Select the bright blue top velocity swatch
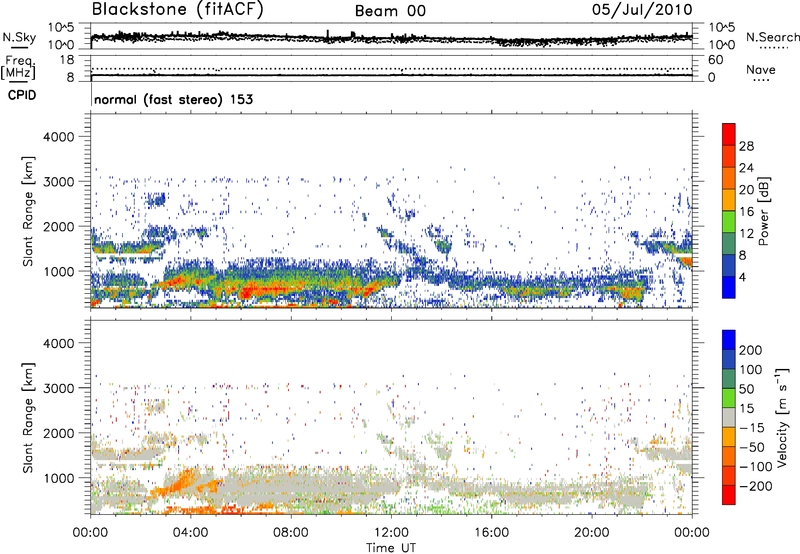 point(729,340)
